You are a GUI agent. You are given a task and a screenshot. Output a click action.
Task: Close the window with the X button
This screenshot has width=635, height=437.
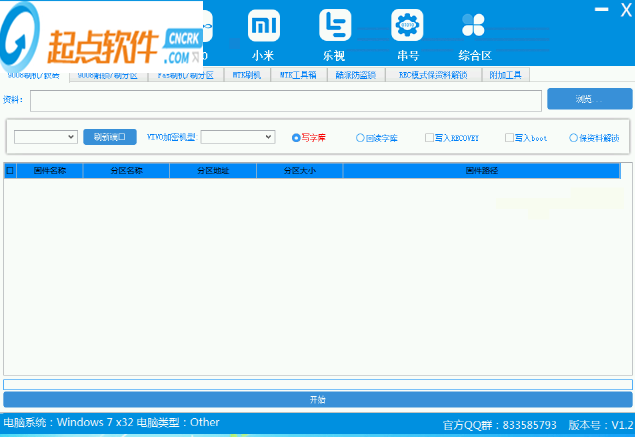(x=626, y=10)
